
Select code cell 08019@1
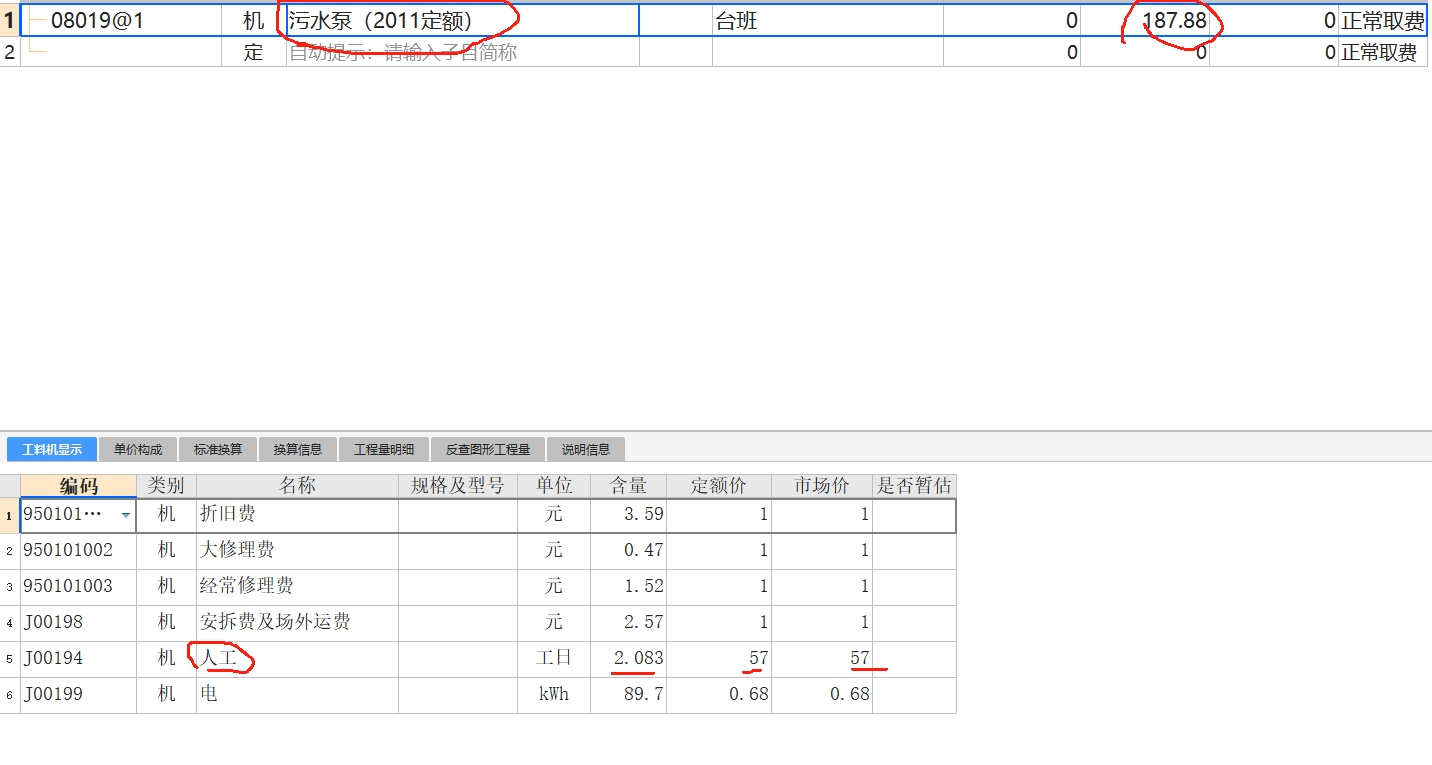[121, 20]
